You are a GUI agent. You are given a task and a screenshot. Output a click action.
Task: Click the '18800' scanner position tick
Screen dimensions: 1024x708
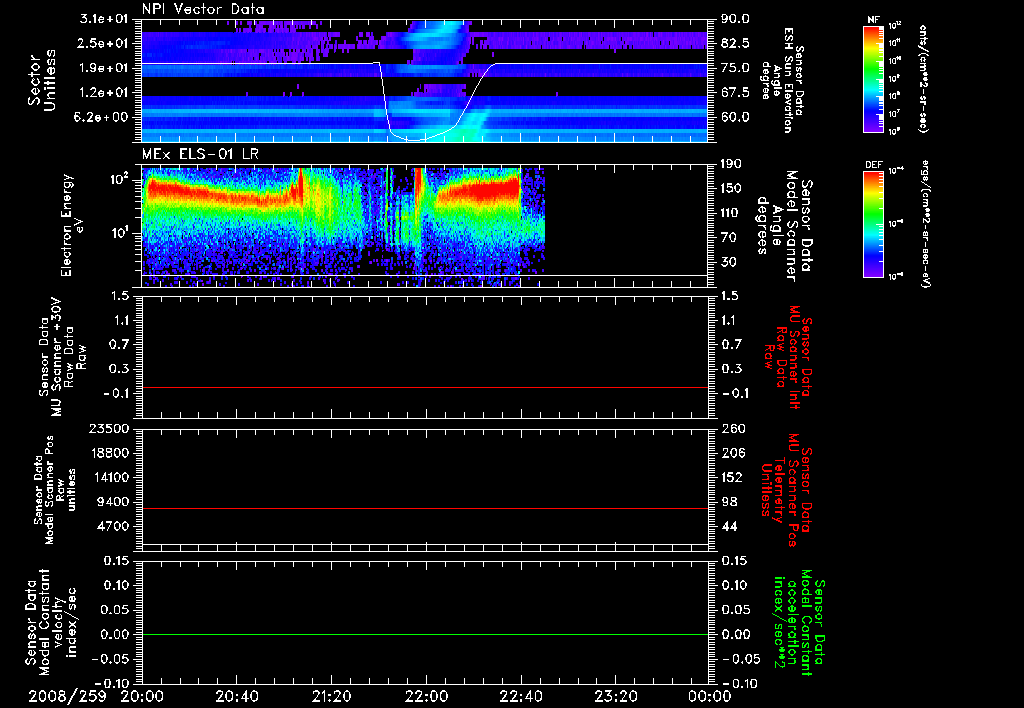tap(109, 453)
